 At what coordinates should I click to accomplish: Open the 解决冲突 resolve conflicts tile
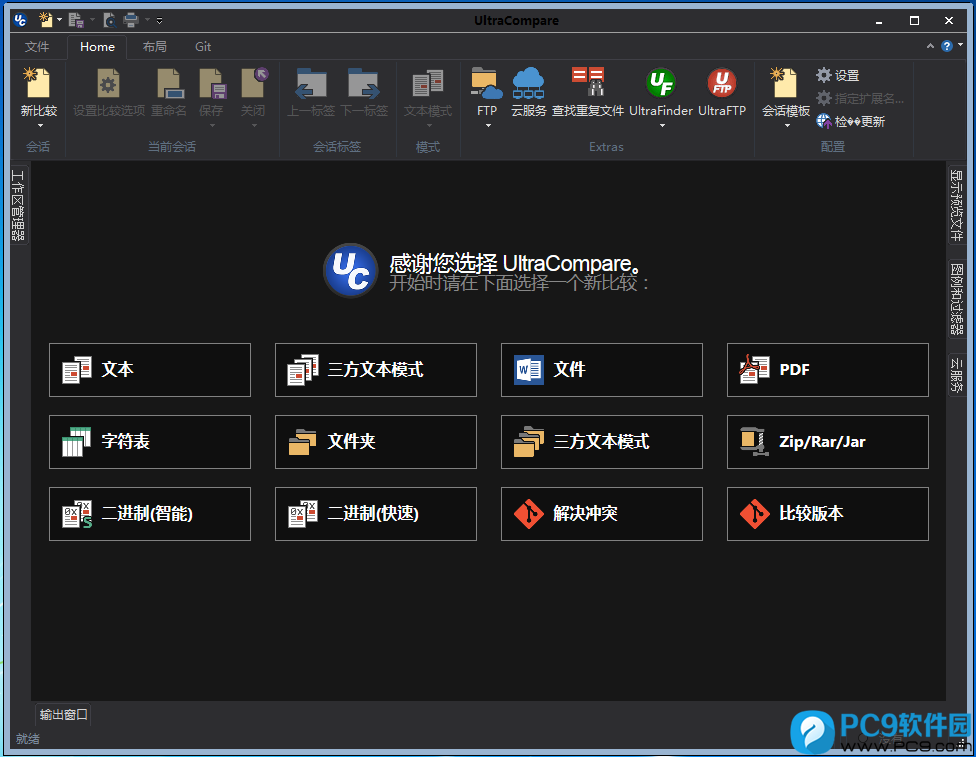click(x=602, y=514)
